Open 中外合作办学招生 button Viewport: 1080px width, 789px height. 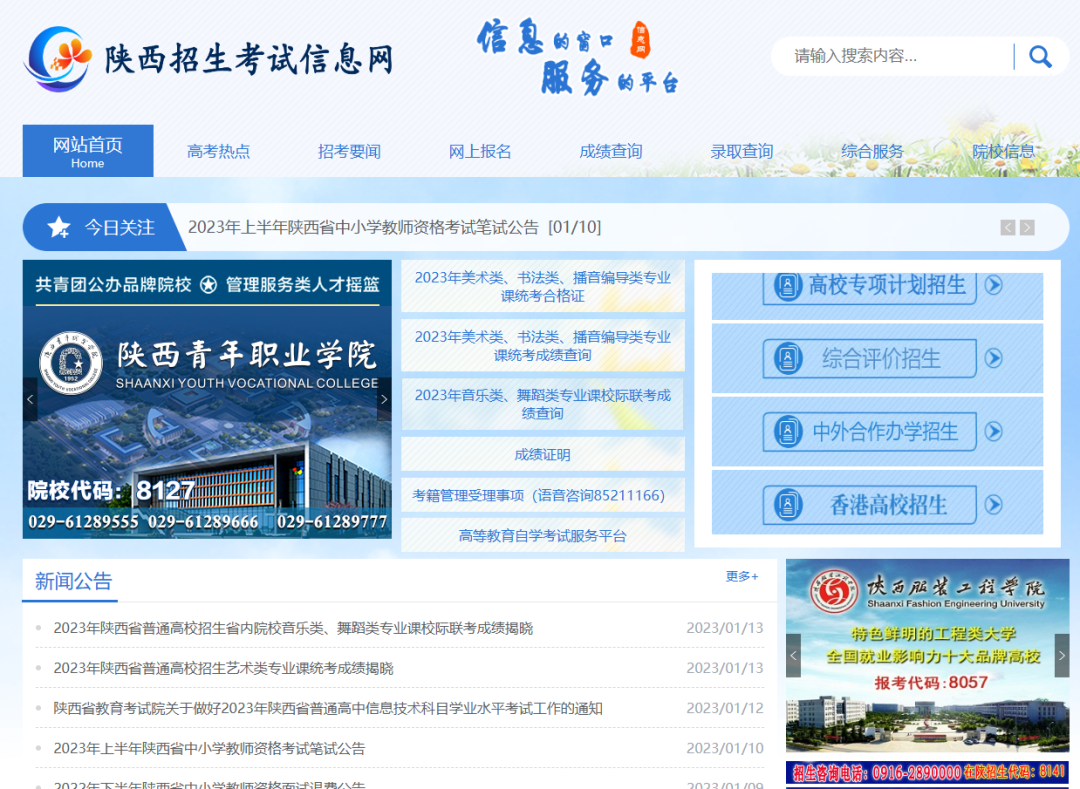coord(868,432)
